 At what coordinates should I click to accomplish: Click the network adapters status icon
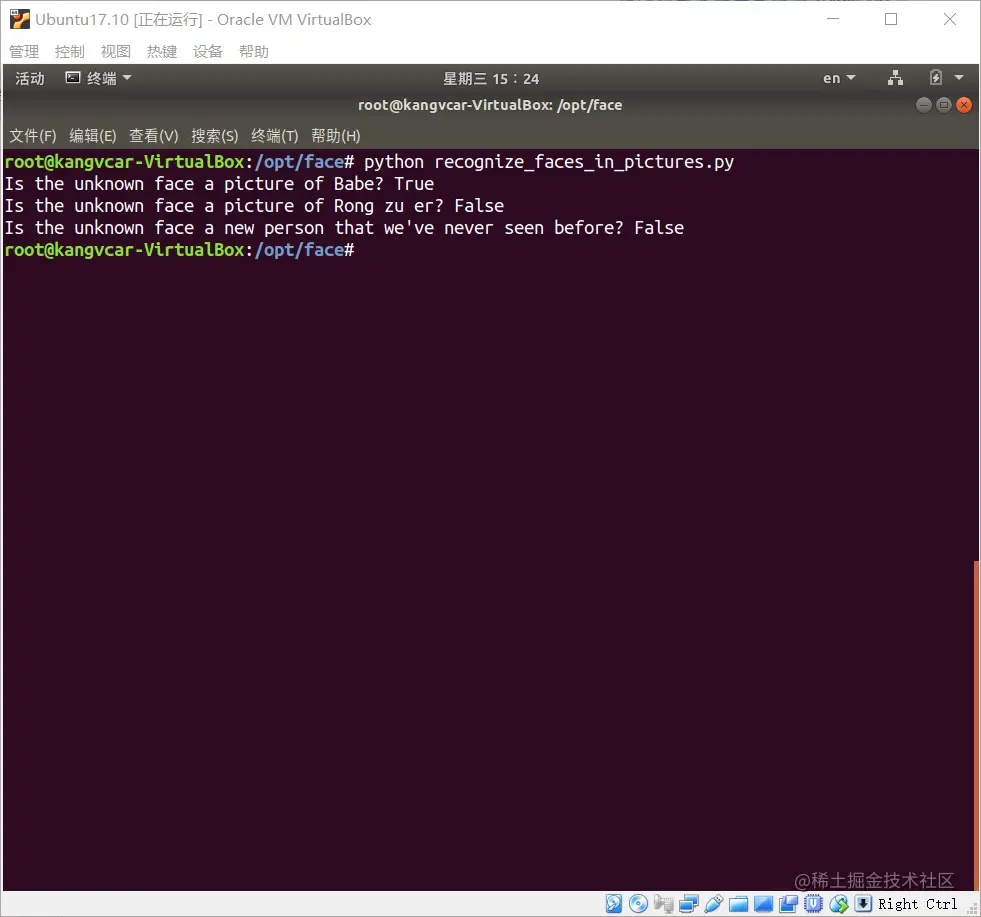tap(688, 903)
